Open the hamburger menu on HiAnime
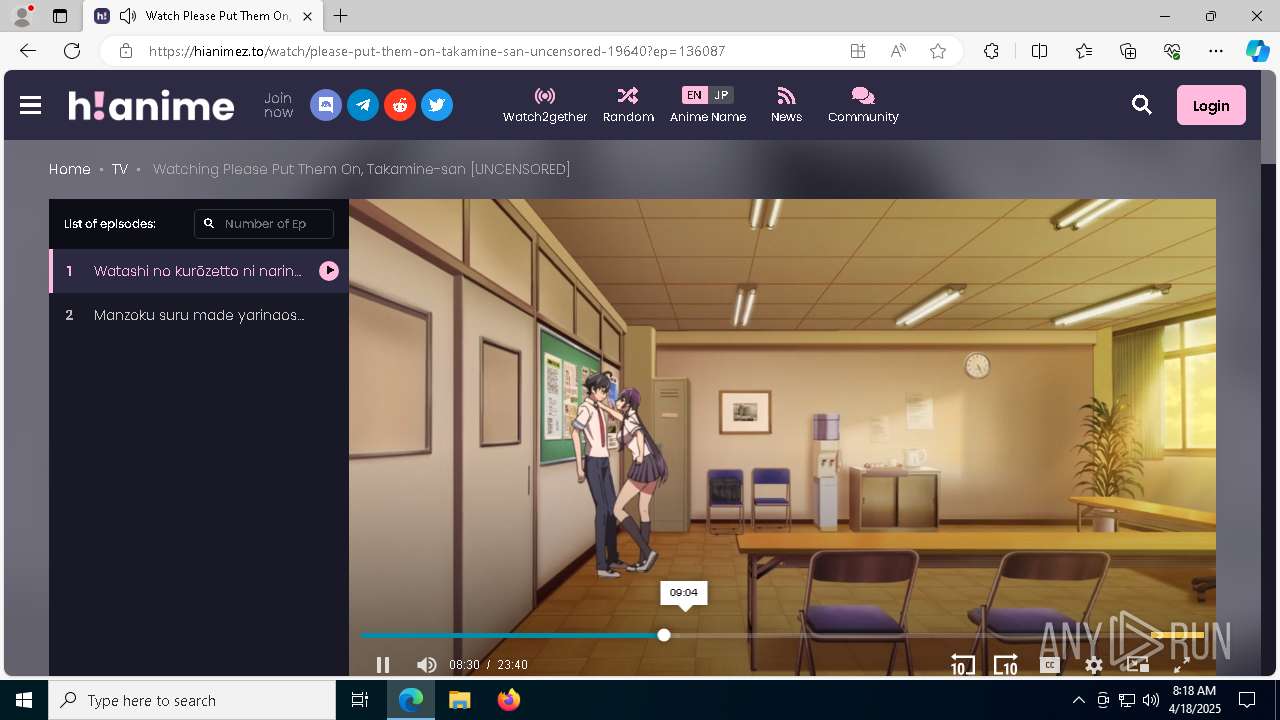Image resolution: width=1280 pixels, height=720 pixels. pyautogui.click(x=30, y=105)
